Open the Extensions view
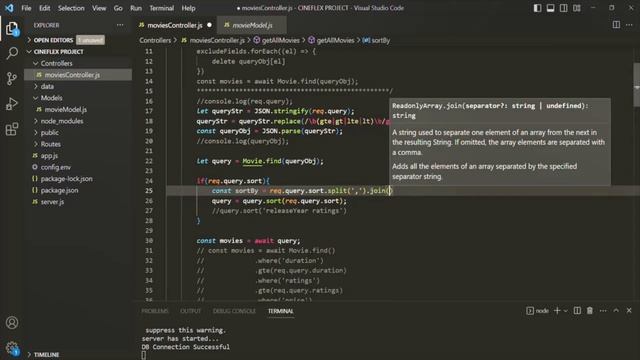 (12, 129)
